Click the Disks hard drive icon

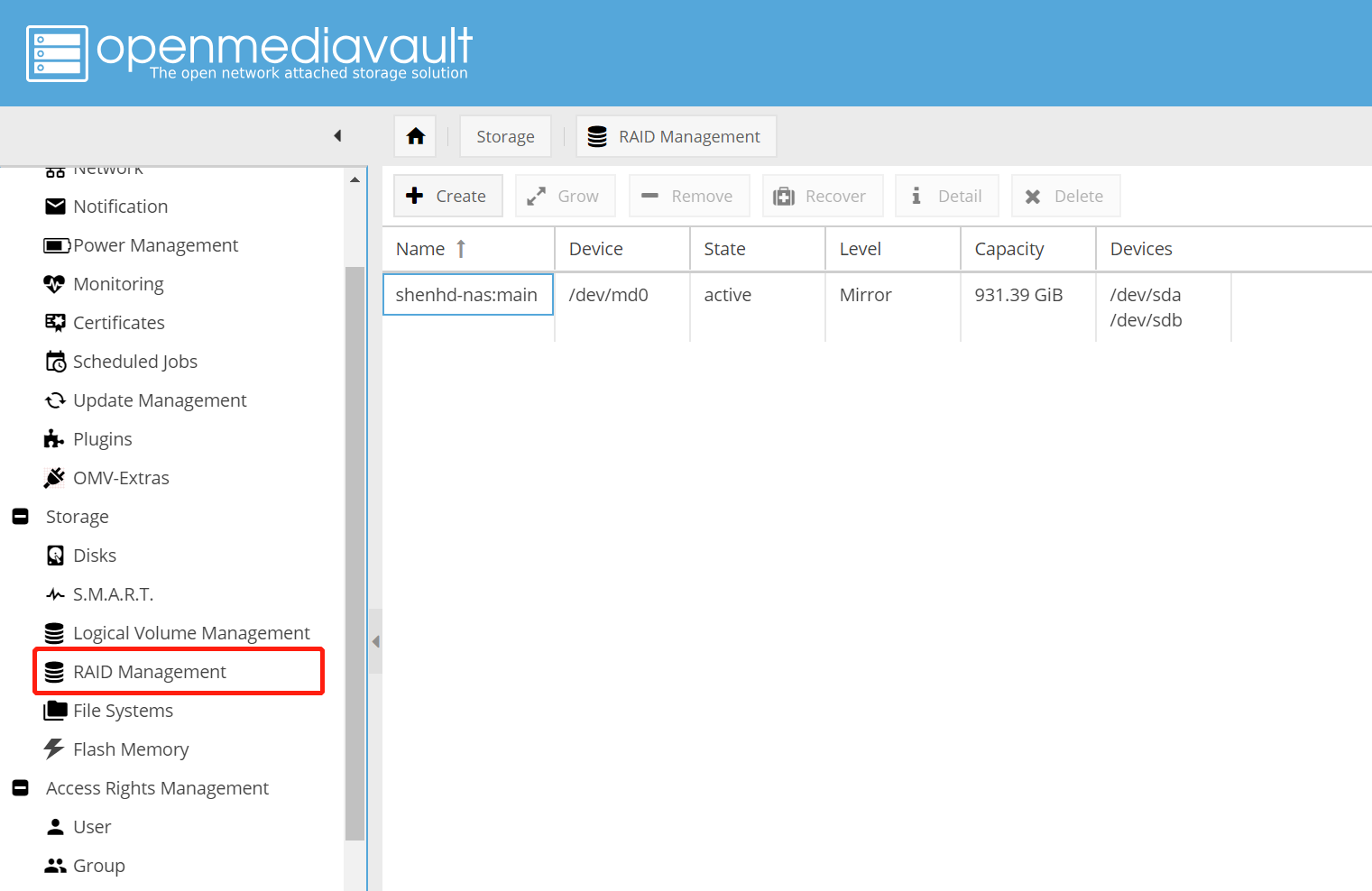tap(55, 556)
